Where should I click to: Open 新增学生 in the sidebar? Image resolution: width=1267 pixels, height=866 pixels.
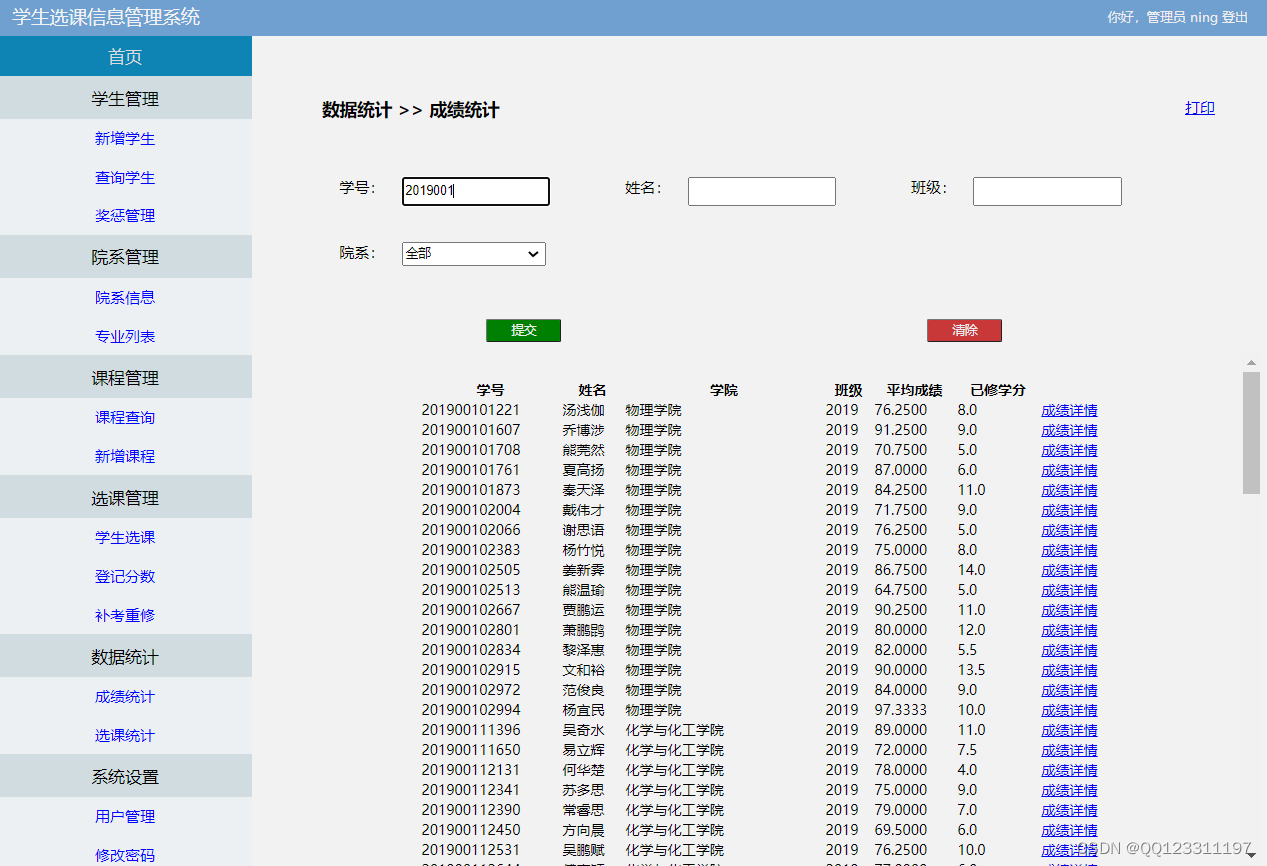click(x=125, y=139)
